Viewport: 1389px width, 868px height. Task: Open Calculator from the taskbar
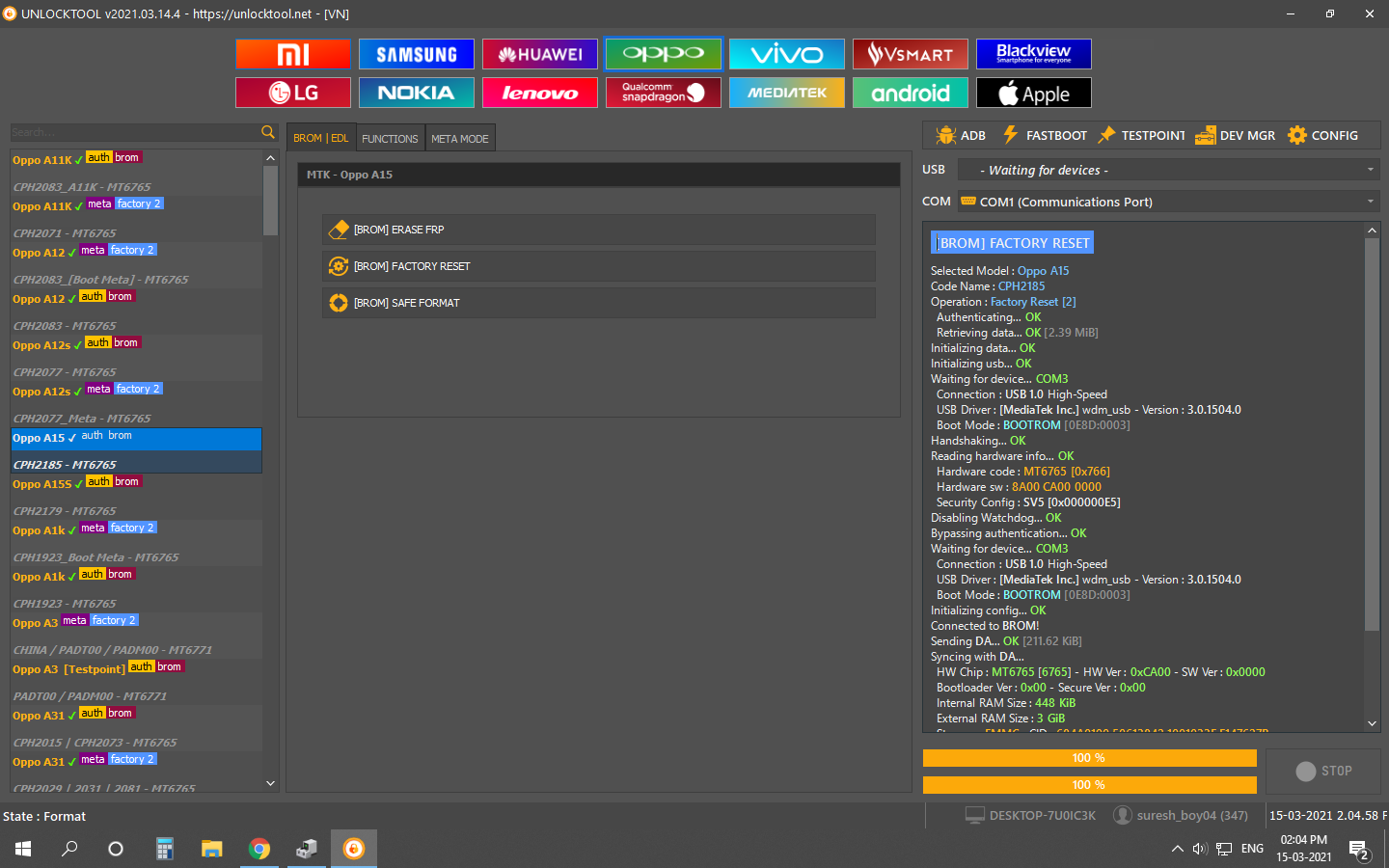click(x=165, y=849)
